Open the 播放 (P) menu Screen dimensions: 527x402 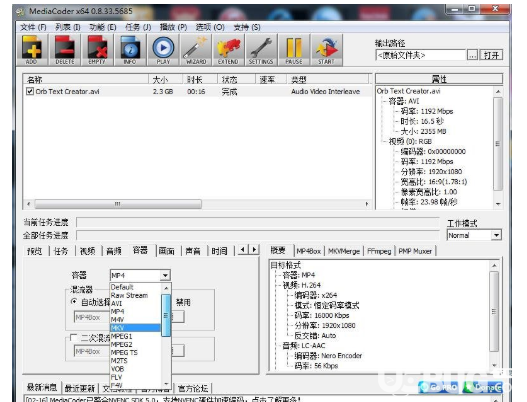click(173, 27)
